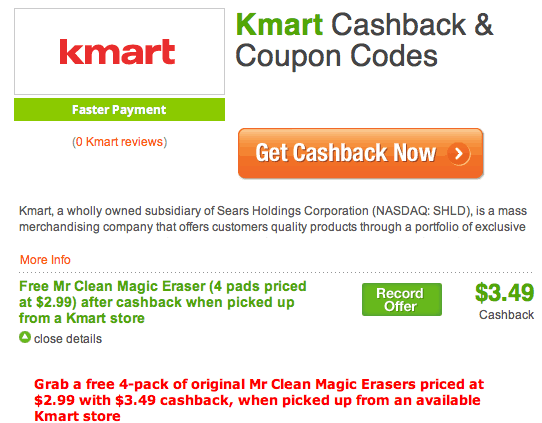
Task: Collapse offer using the green triangle icon
Action: [x=25, y=337]
